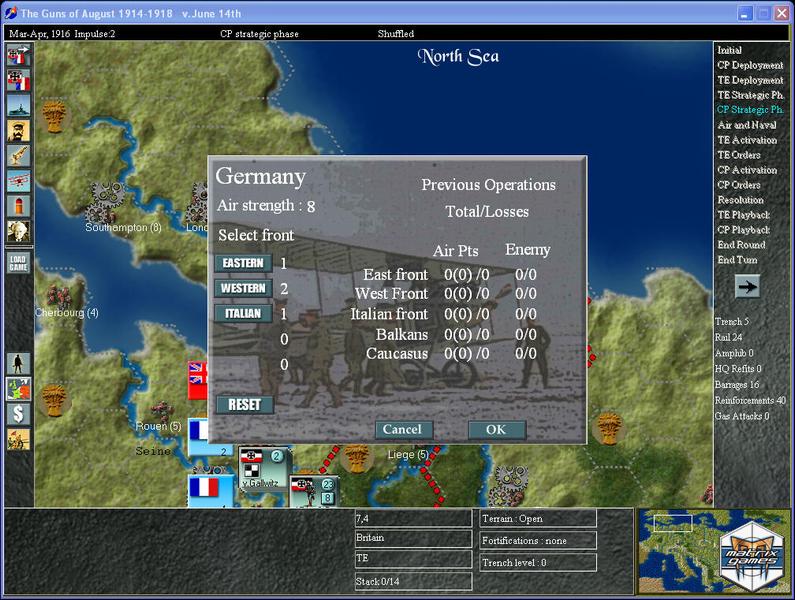Assign air points to the Italian front
795x600 pixels.
[243, 313]
